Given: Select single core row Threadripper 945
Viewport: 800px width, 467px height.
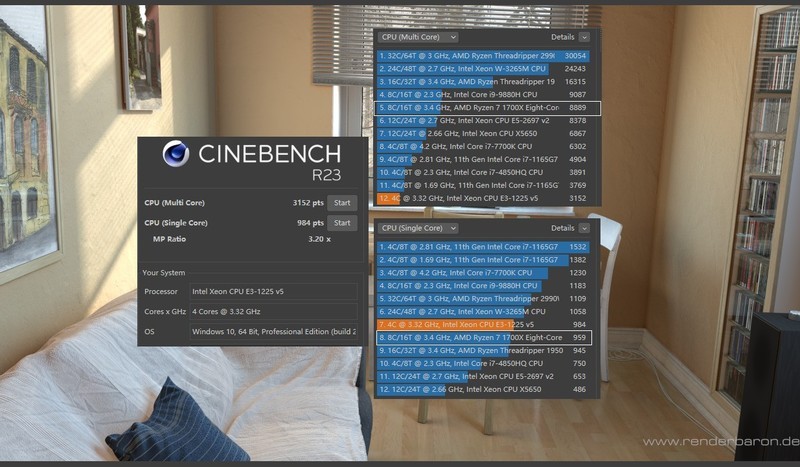Looking at the screenshot, I should coord(483,351).
